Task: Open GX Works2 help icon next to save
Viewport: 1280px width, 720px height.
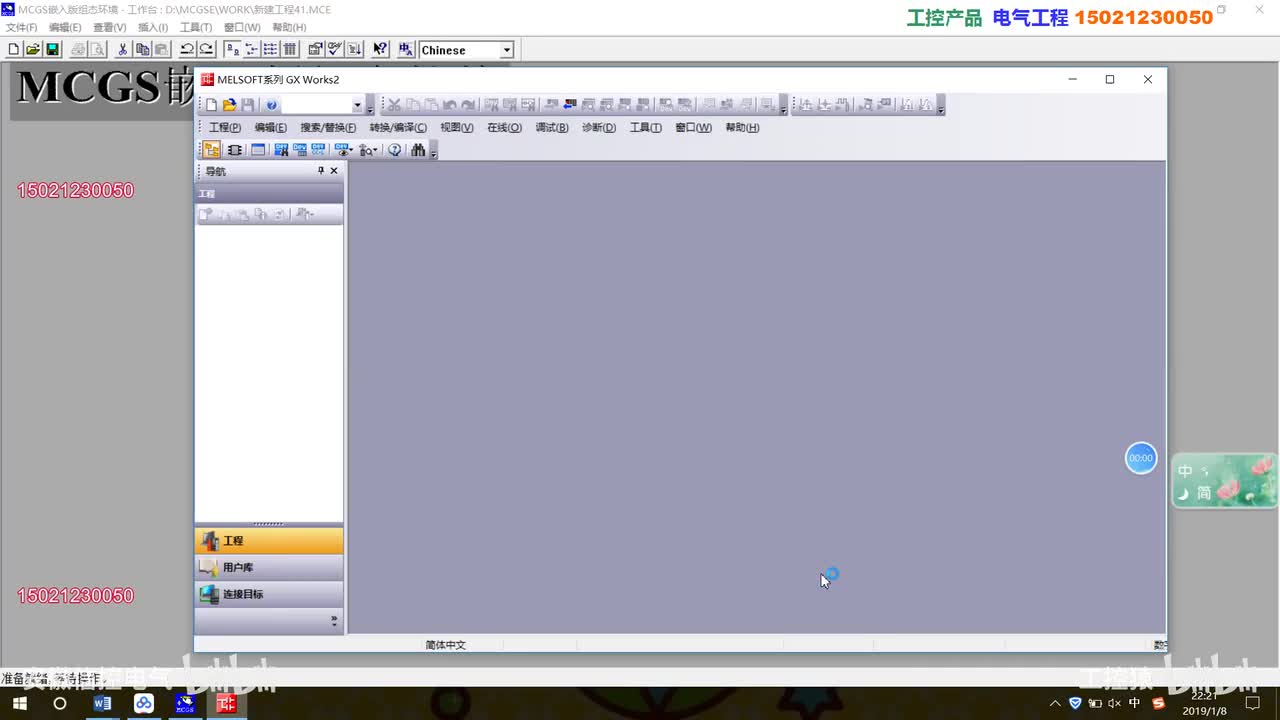Action: [x=271, y=105]
